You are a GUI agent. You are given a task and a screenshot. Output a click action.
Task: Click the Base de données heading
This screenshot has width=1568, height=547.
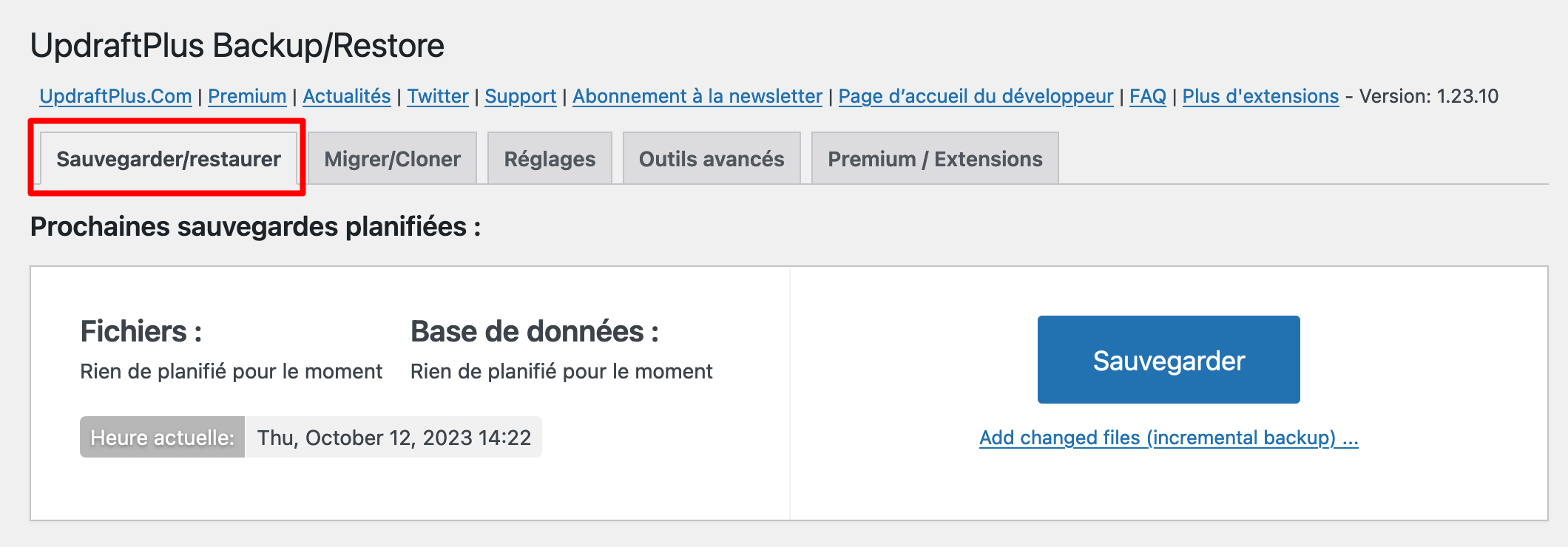pos(534,332)
